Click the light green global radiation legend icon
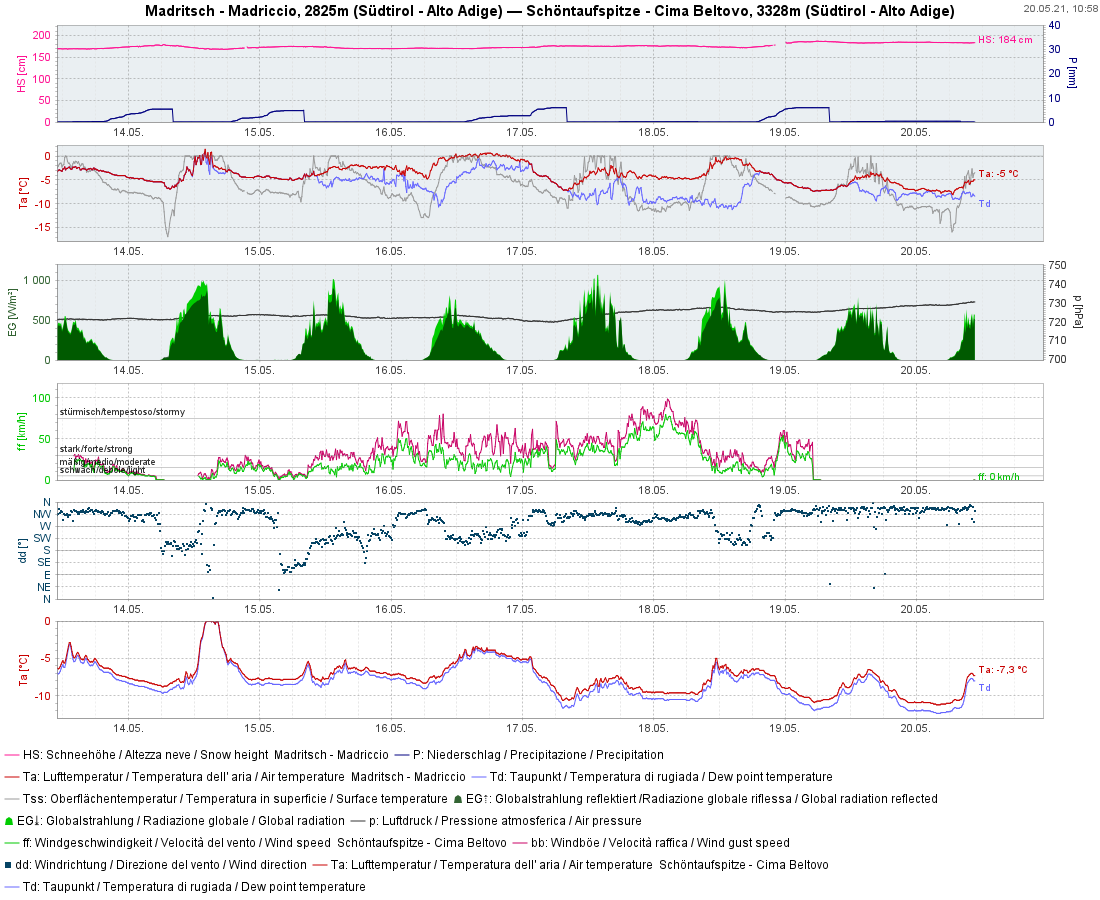This screenshot has height=900, width=1100. click(9, 821)
